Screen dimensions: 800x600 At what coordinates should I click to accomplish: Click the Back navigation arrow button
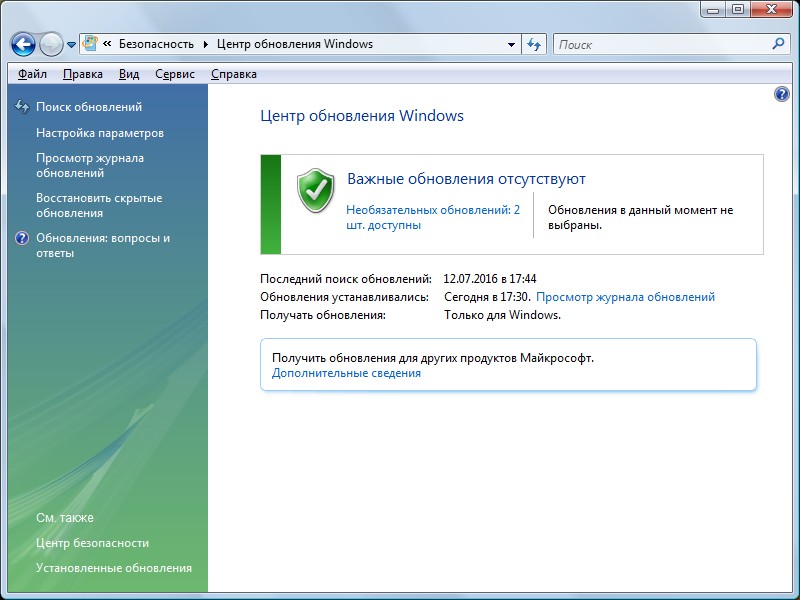tap(23, 44)
